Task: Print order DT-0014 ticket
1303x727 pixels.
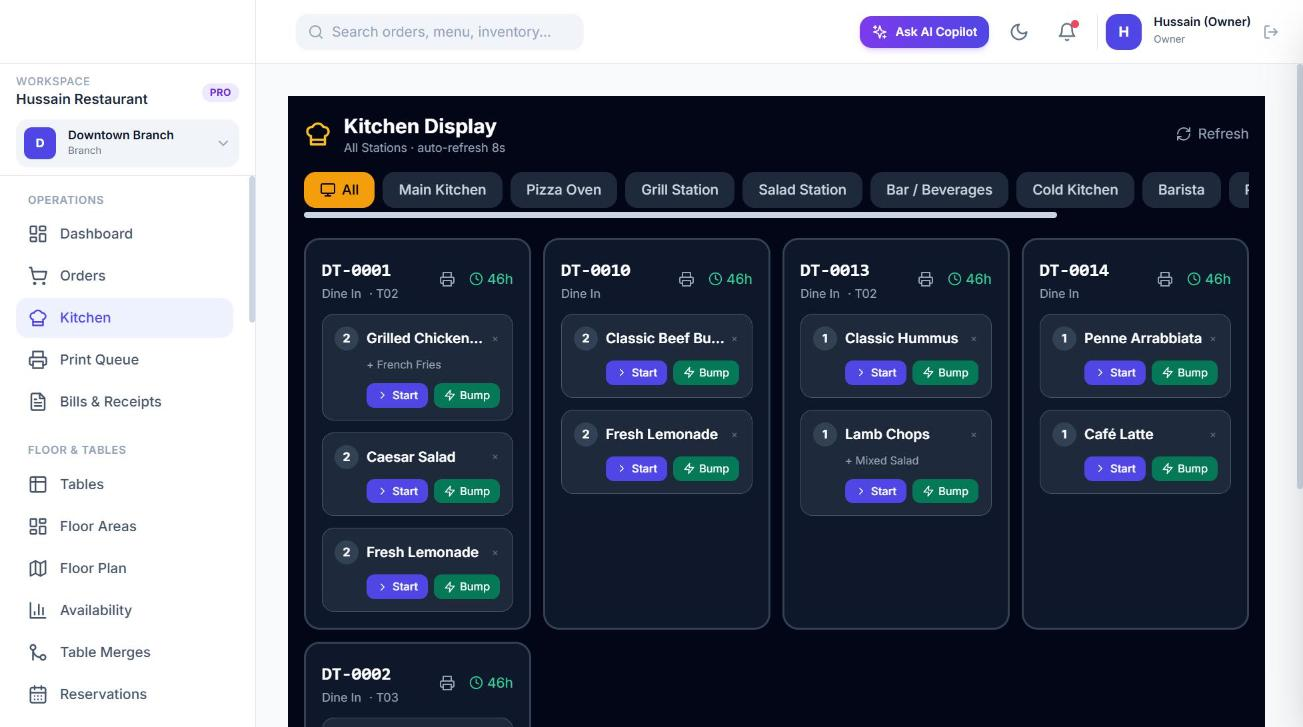Action: pos(1164,279)
